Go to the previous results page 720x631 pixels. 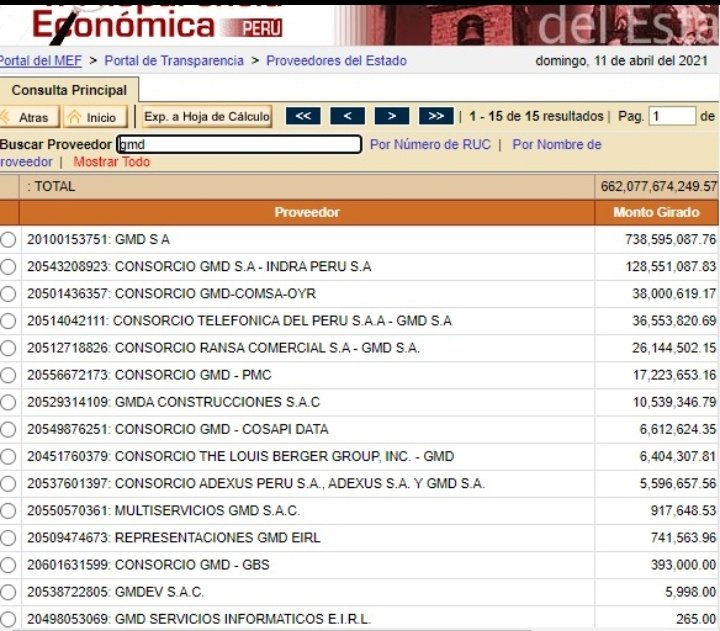click(x=348, y=116)
